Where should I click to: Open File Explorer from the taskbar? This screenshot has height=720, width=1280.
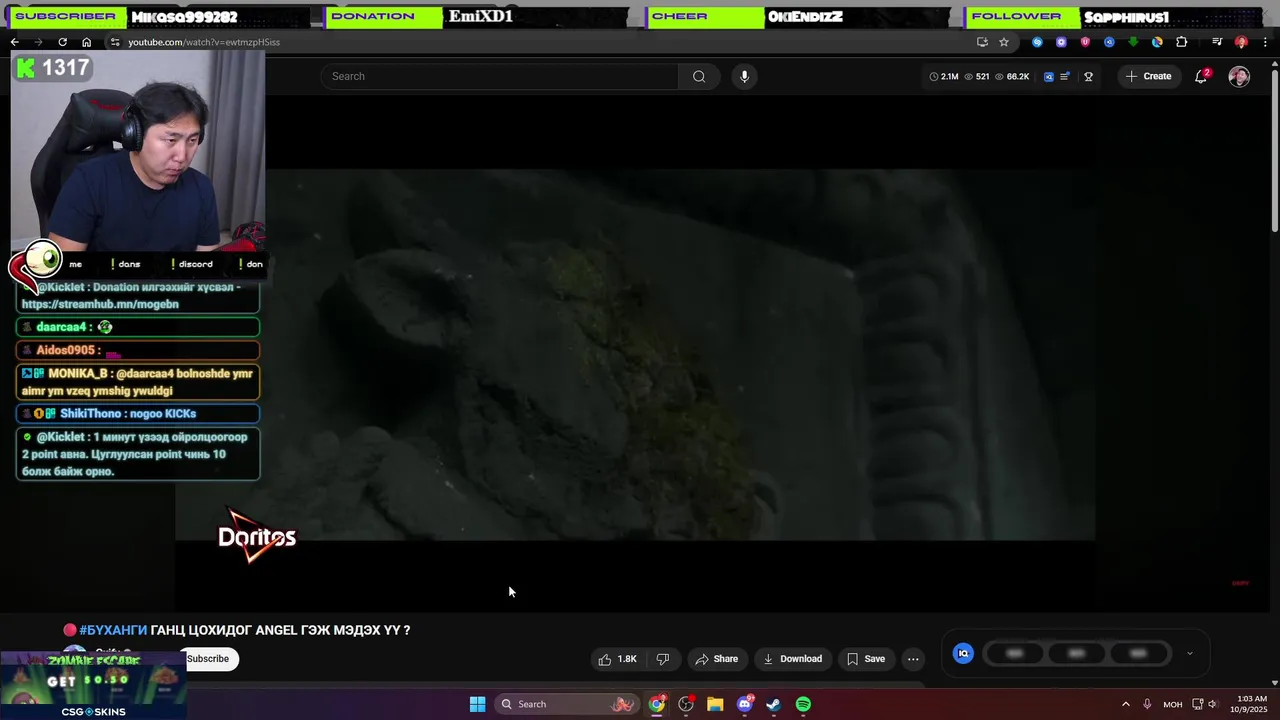pos(715,704)
